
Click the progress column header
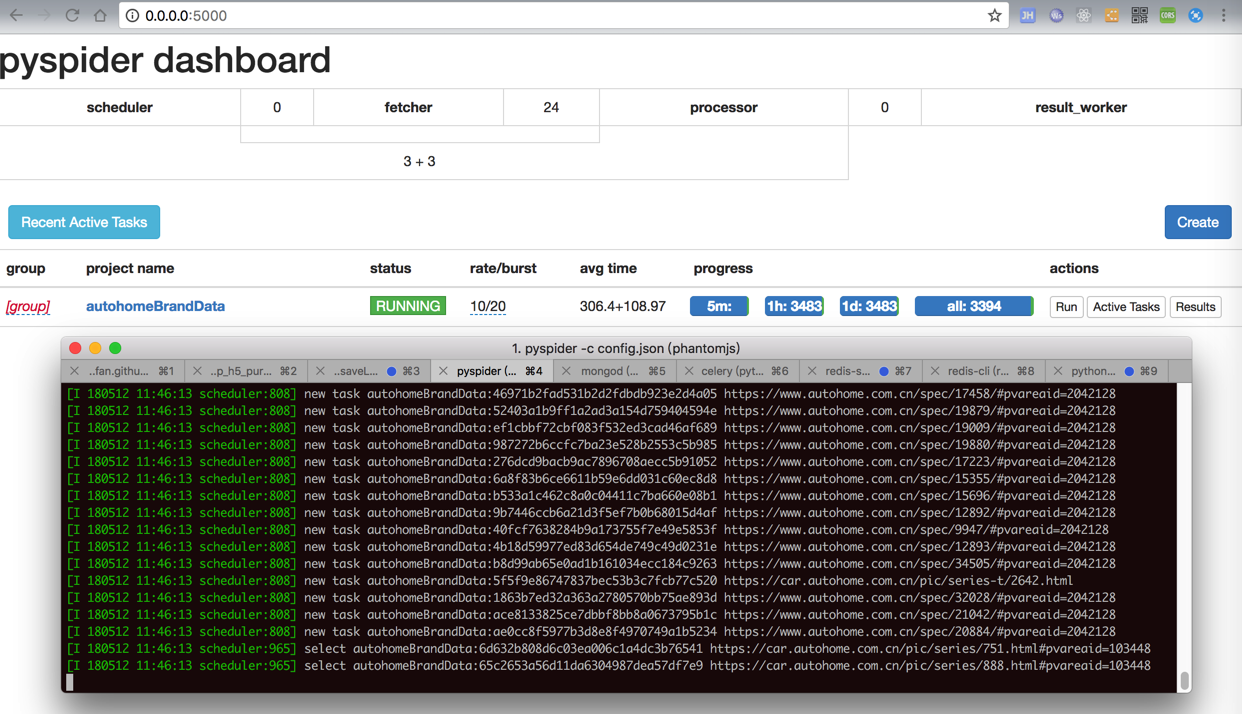723,268
